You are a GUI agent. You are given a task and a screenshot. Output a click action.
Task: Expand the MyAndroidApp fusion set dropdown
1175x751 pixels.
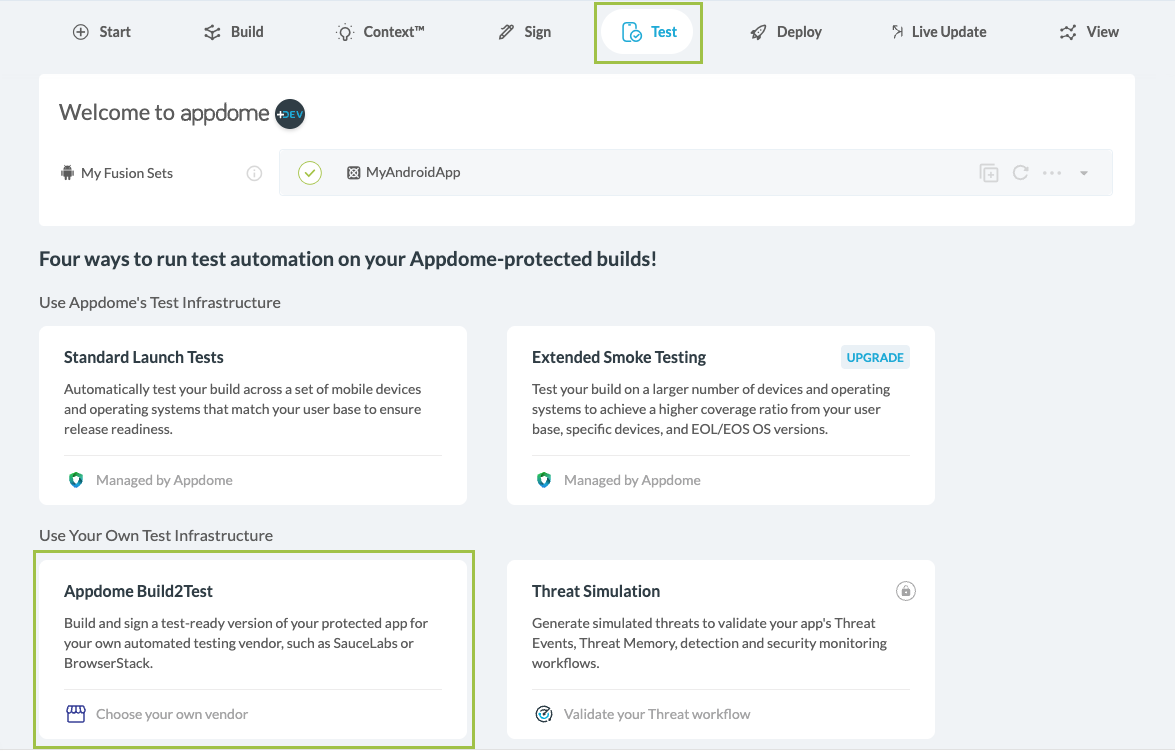coord(1084,173)
